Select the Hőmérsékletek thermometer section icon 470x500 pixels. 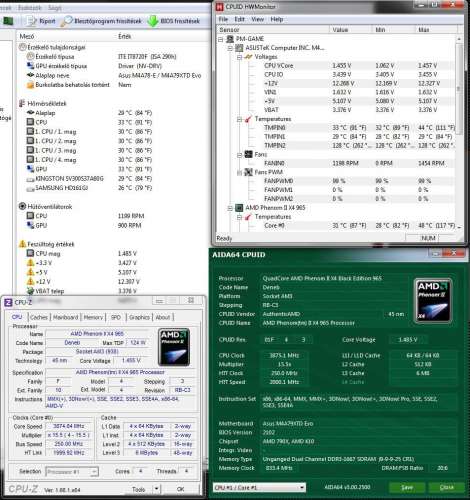[22, 103]
